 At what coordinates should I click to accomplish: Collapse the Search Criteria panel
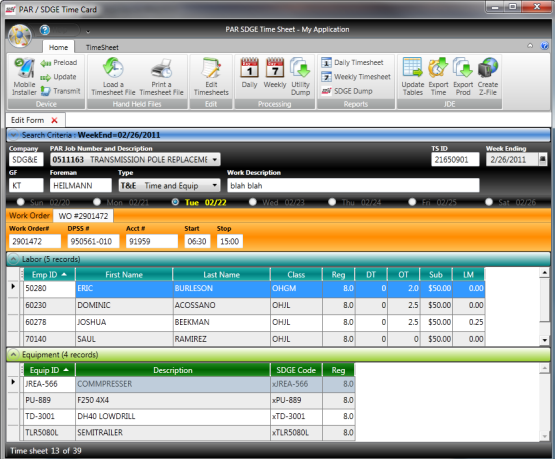(13, 135)
